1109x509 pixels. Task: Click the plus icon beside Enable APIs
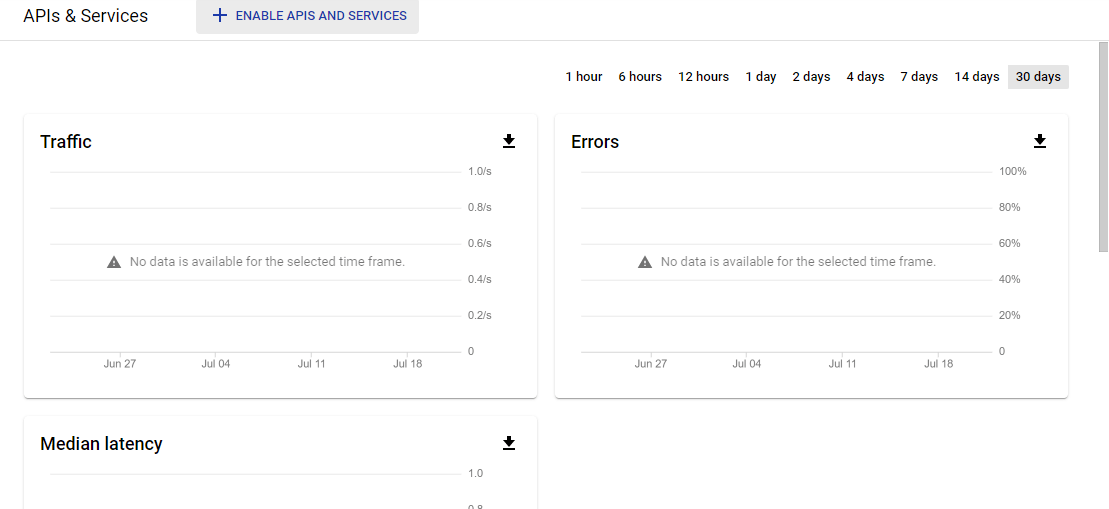[x=220, y=16]
